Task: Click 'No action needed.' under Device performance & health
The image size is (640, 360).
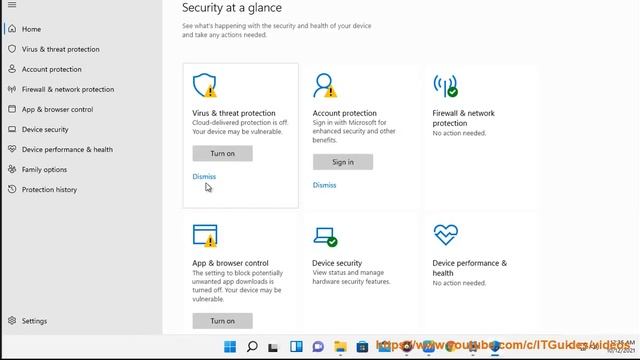Action: pos(459,283)
